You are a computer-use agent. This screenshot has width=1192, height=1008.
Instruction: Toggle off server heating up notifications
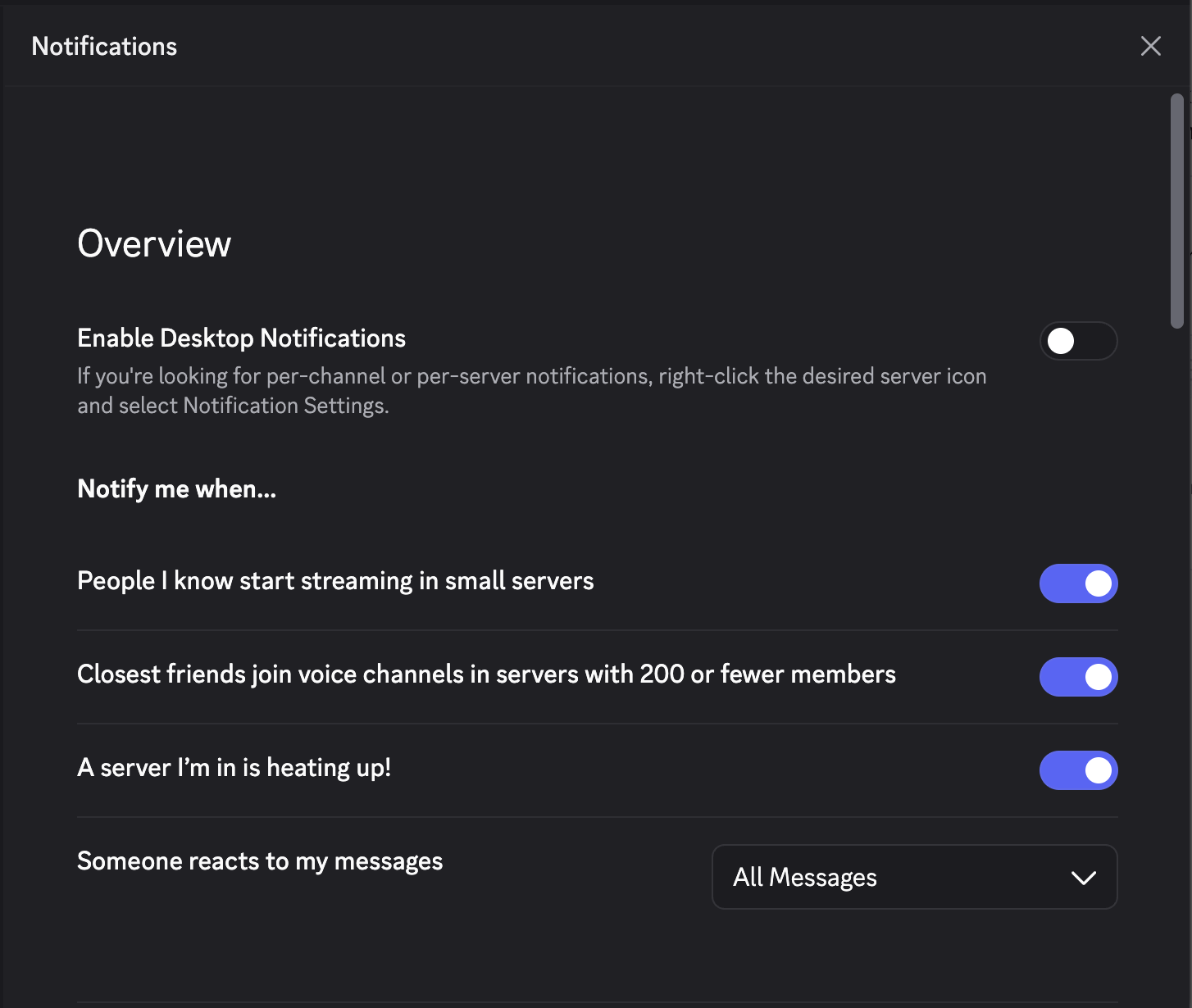(1078, 770)
